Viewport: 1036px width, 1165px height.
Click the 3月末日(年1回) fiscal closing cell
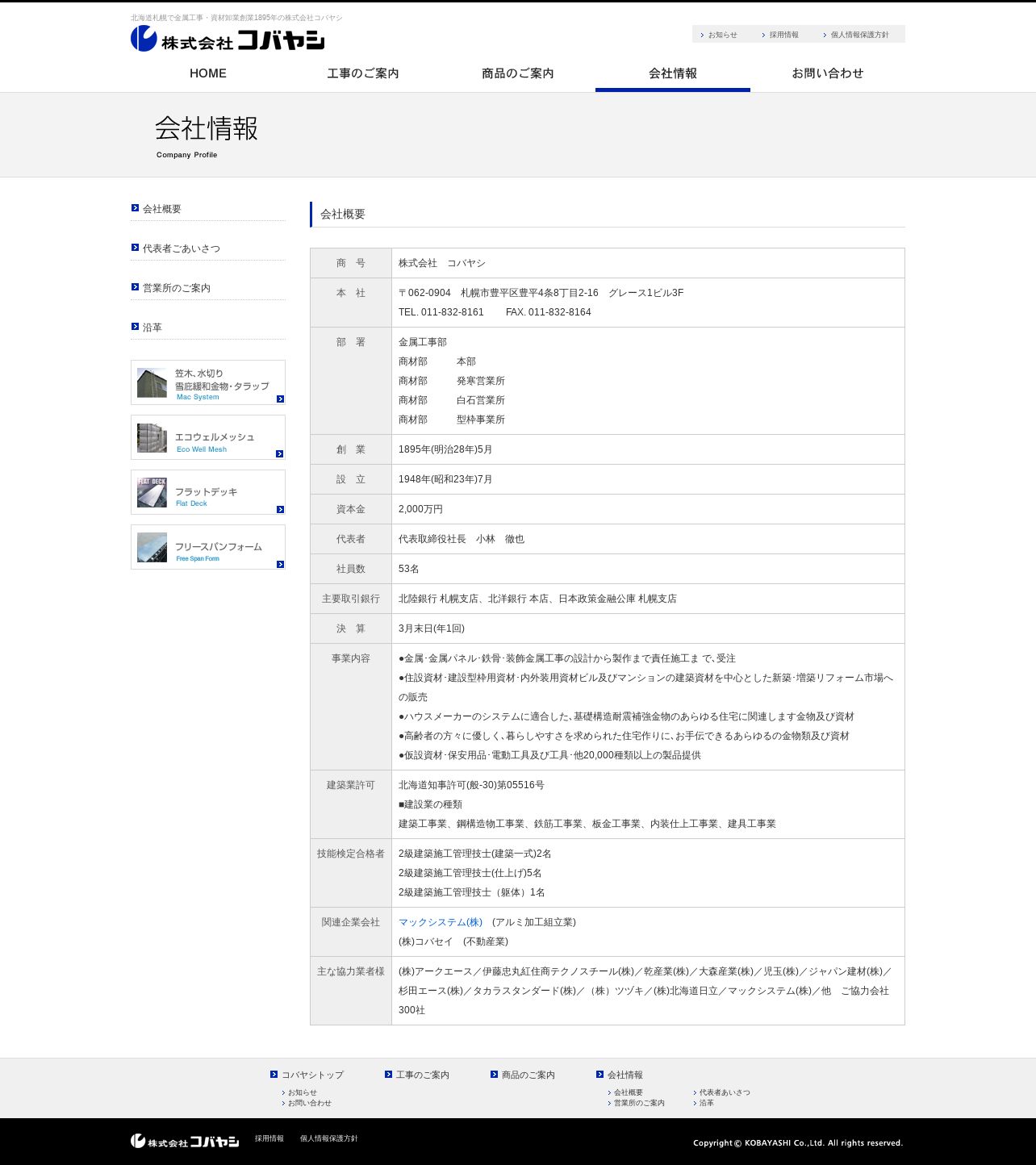[648, 628]
